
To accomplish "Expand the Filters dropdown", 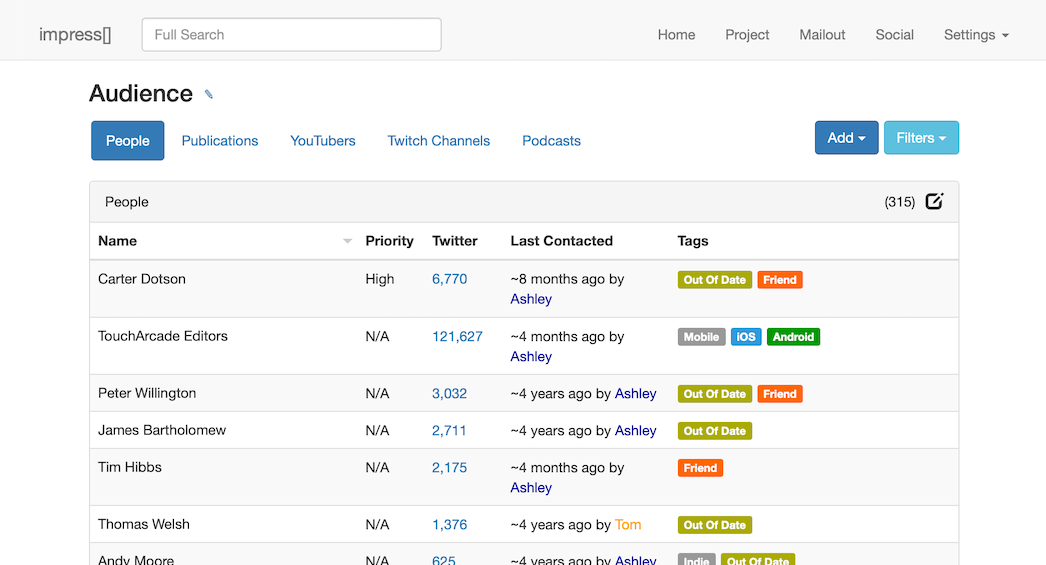I will point(920,138).
